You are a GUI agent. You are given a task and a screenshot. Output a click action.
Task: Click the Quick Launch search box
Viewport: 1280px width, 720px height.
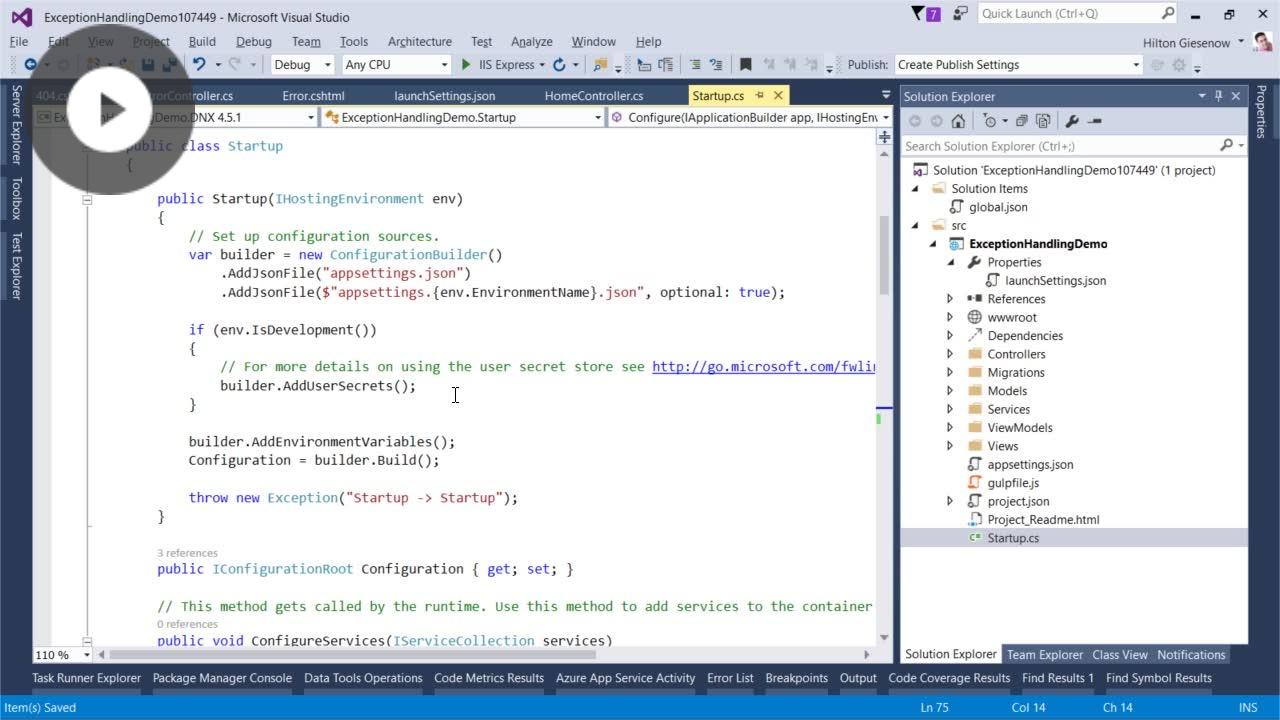click(x=1067, y=14)
